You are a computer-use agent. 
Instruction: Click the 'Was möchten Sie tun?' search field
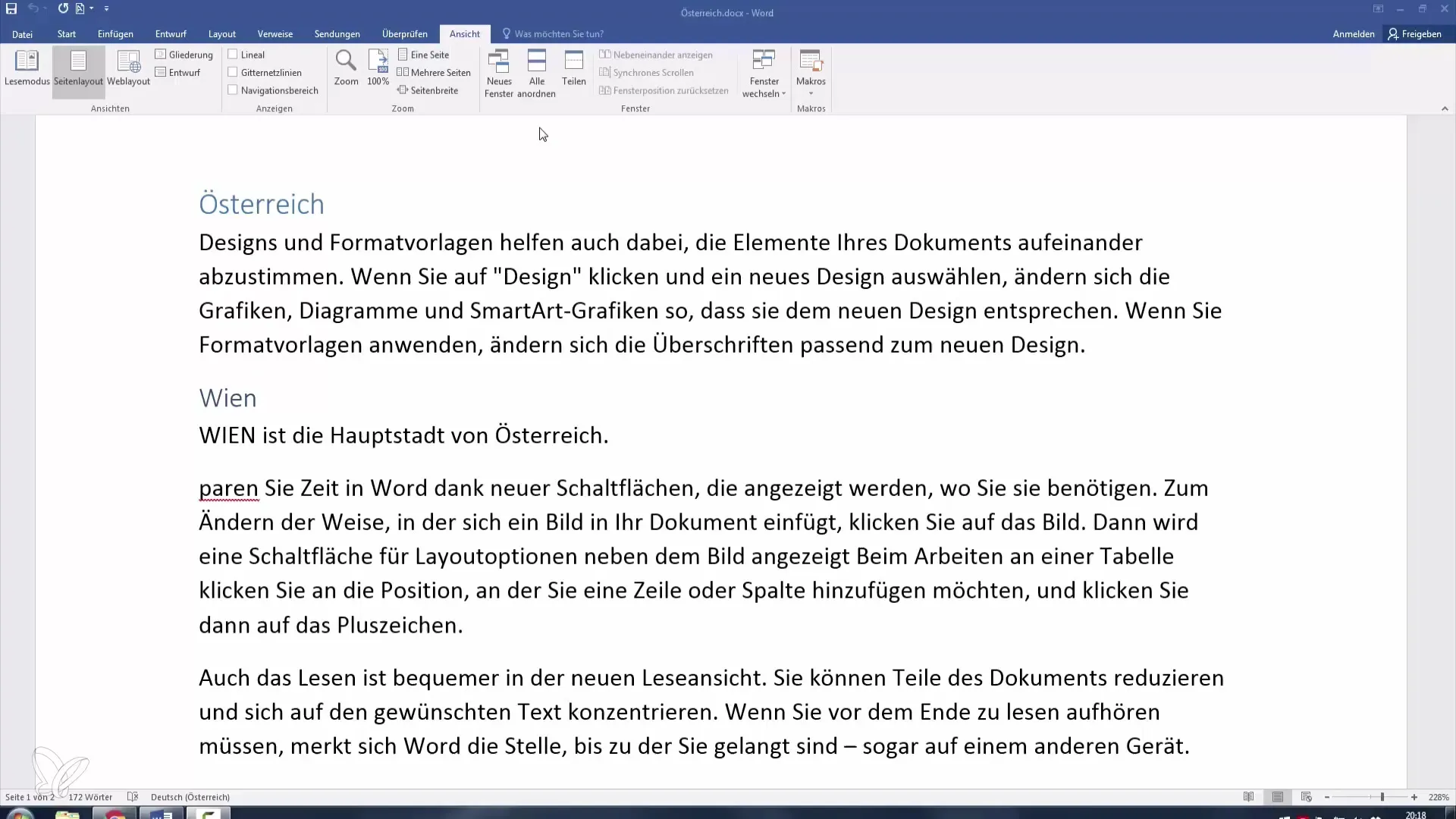coord(558,34)
